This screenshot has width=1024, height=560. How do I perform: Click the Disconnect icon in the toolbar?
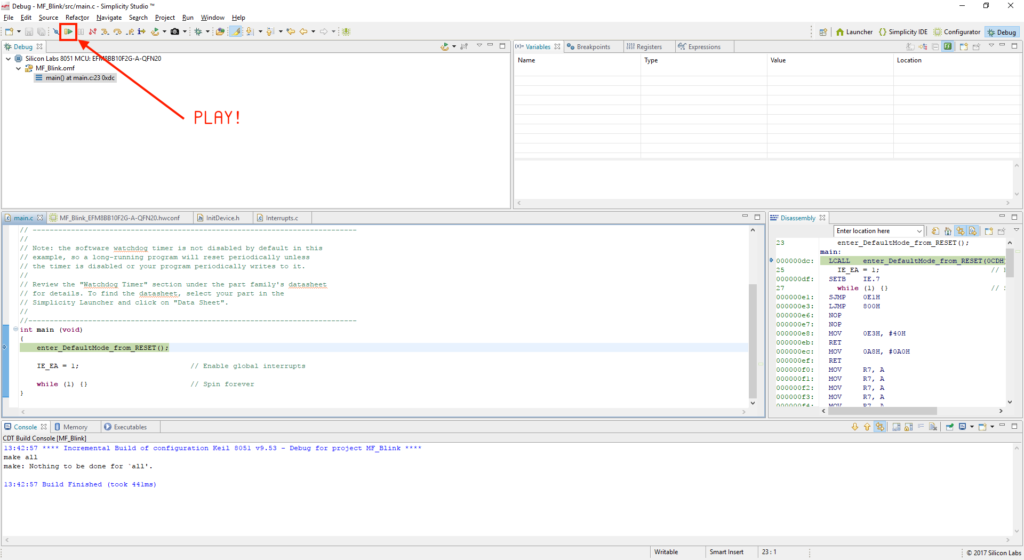[x=92, y=32]
